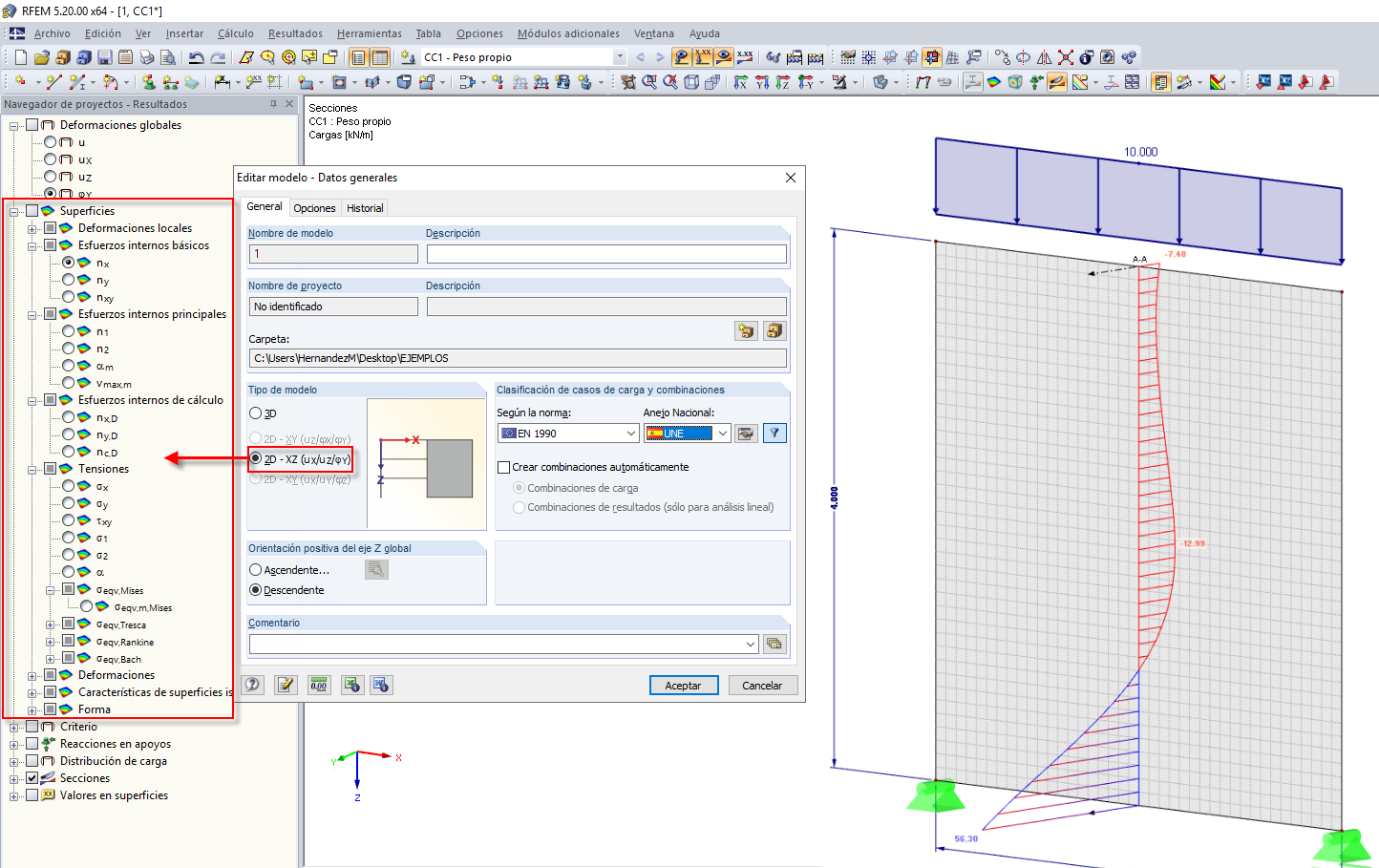Expand the Criterio tree node

pyautogui.click(x=14, y=727)
